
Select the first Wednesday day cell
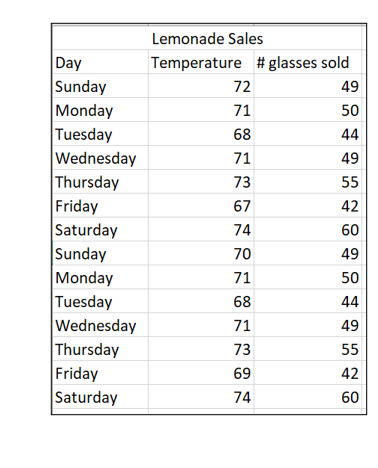100,158
